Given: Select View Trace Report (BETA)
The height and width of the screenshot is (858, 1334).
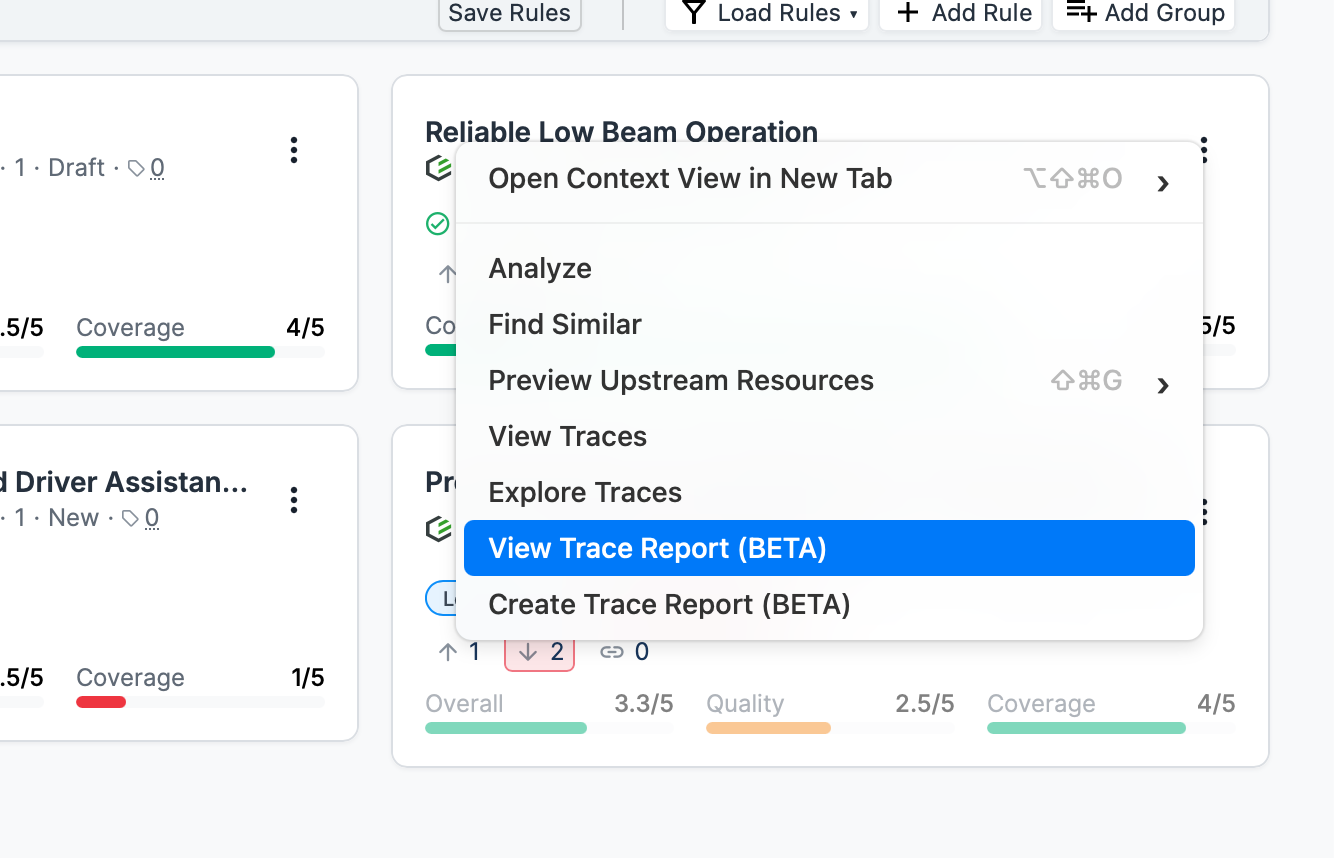Looking at the screenshot, I should 829,548.
